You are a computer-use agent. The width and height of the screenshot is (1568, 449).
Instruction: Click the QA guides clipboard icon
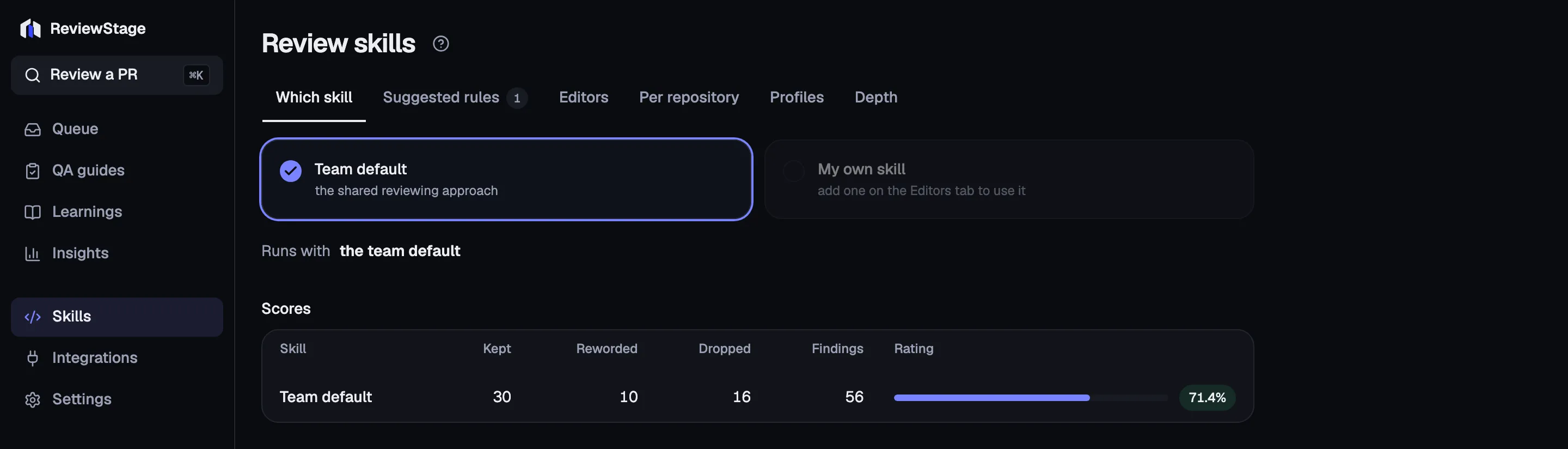click(x=32, y=171)
